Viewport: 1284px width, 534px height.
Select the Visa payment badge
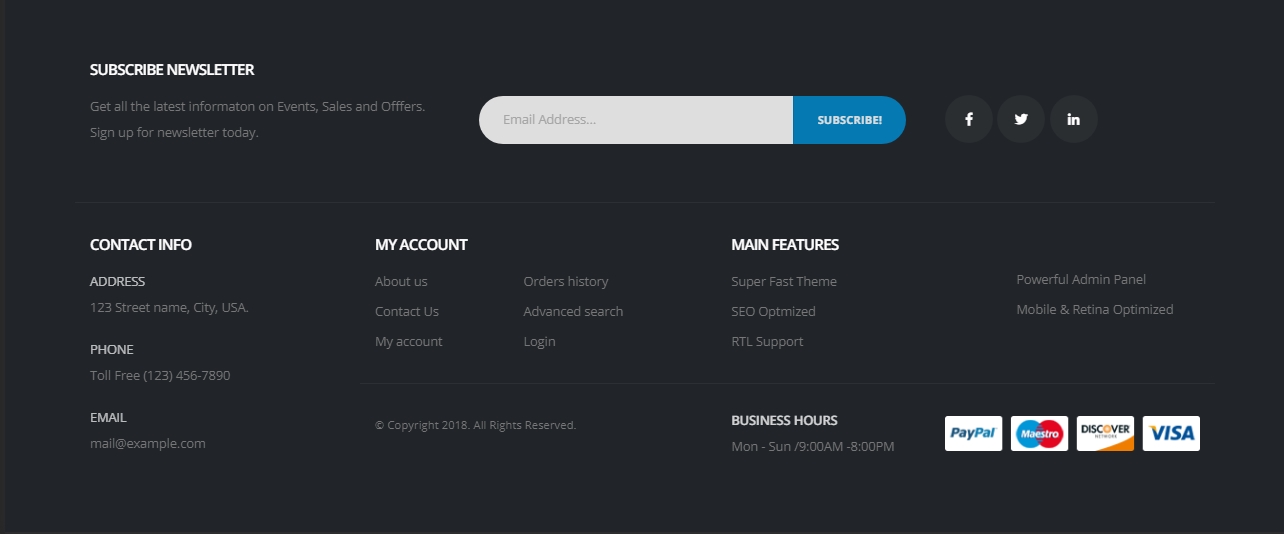coord(1171,433)
